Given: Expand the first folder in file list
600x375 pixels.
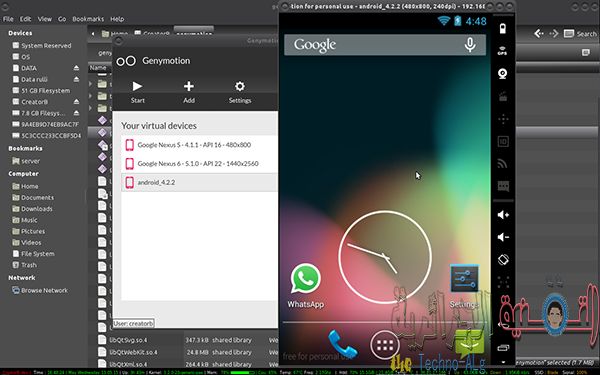Looking at the screenshot, I should pyautogui.click(x=91, y=83).
